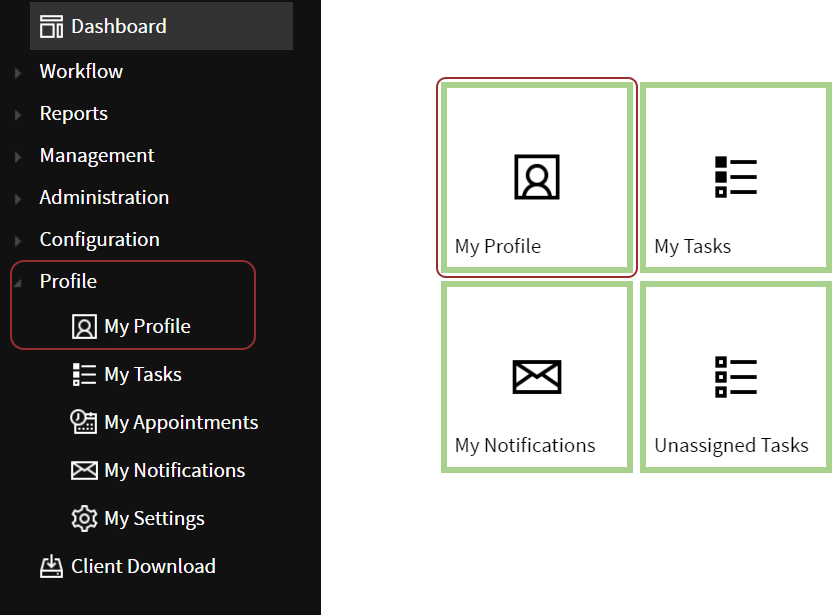This screenshot has height=615, width=837.
Task: Click the My Tasks list icon in sidebar
Action: (84, 375)
